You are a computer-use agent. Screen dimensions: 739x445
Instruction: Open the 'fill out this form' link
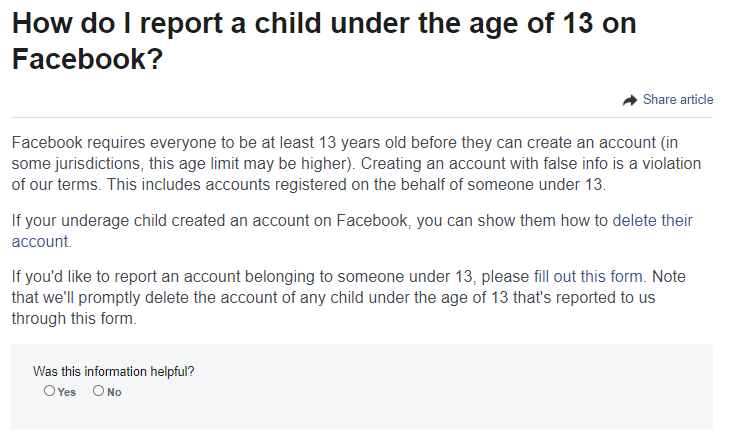(x=588, y=276)
